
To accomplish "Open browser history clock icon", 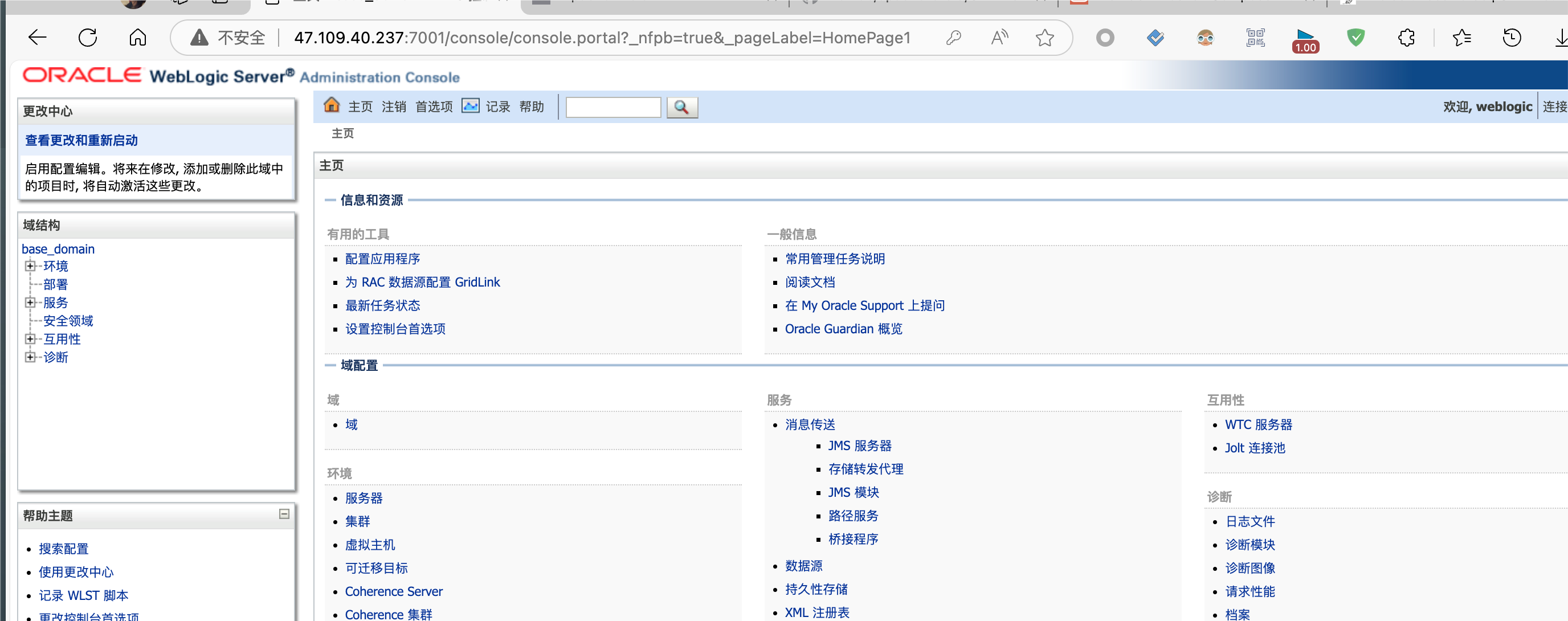I will pos(1512,38).
